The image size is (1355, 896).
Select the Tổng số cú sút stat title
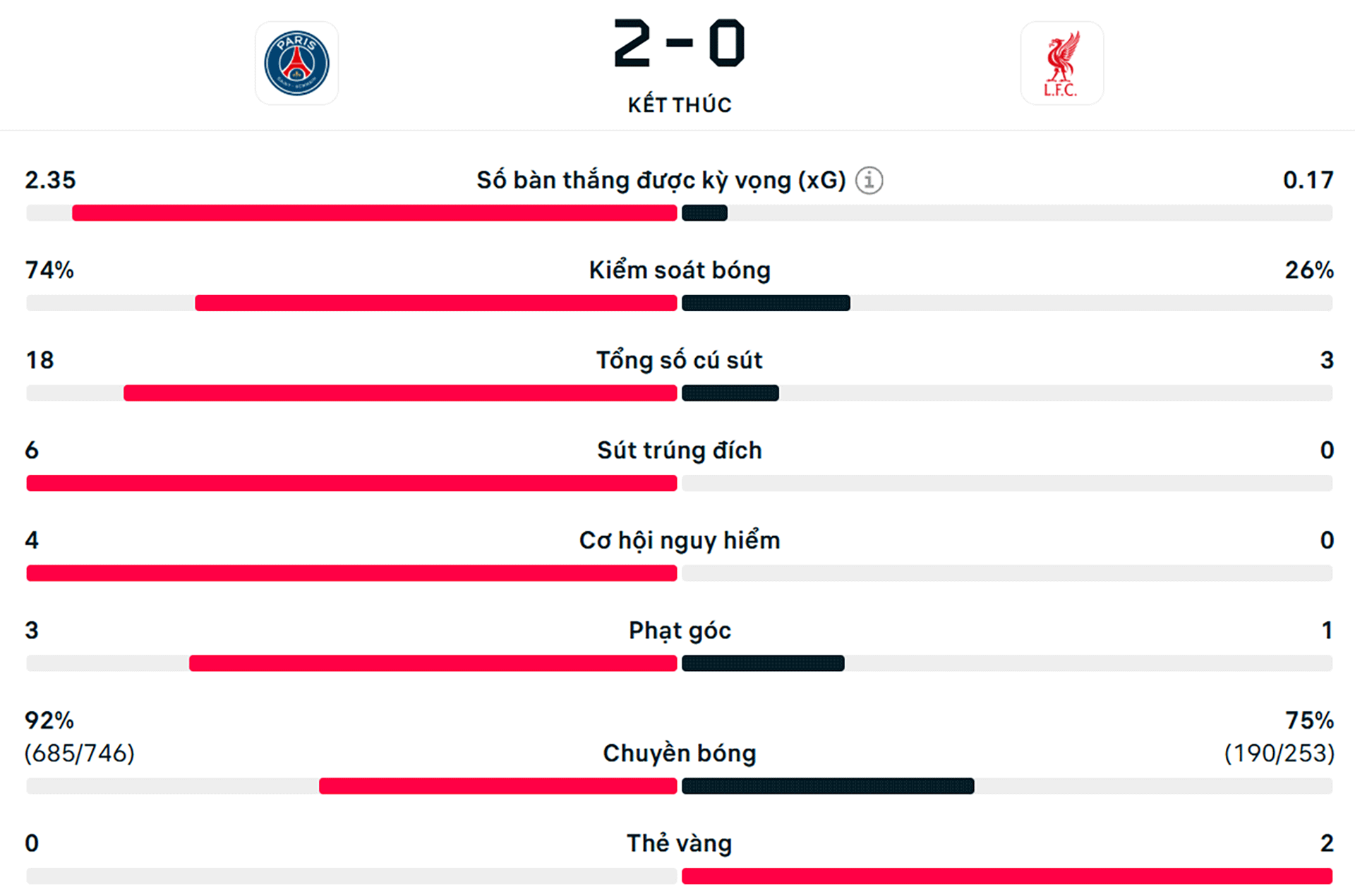click(x=680, y=361)
